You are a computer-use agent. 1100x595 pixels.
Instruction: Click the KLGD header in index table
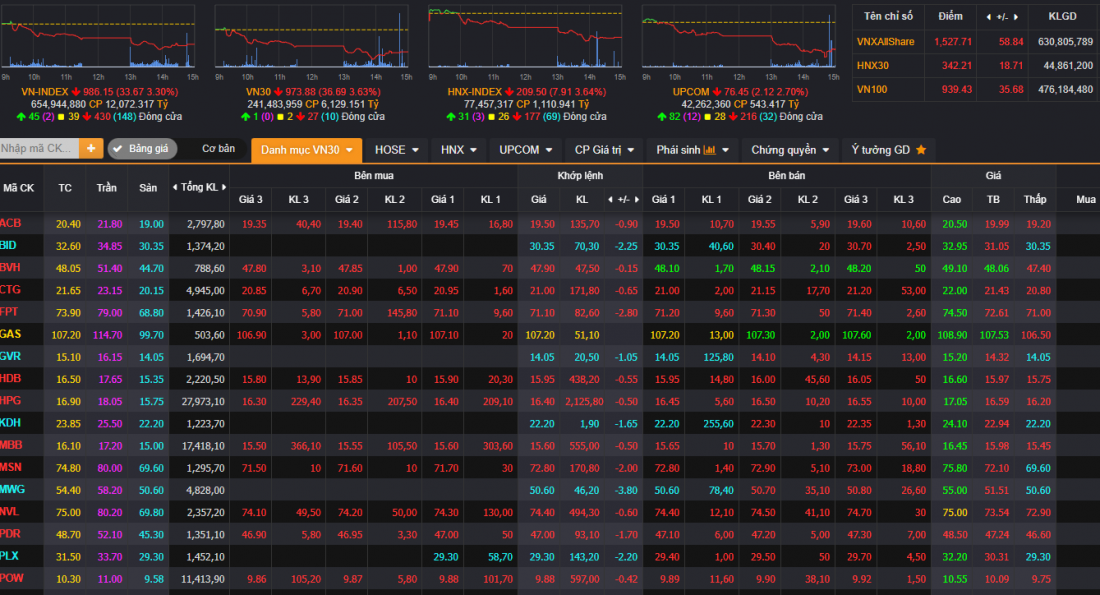[1062, 17]
